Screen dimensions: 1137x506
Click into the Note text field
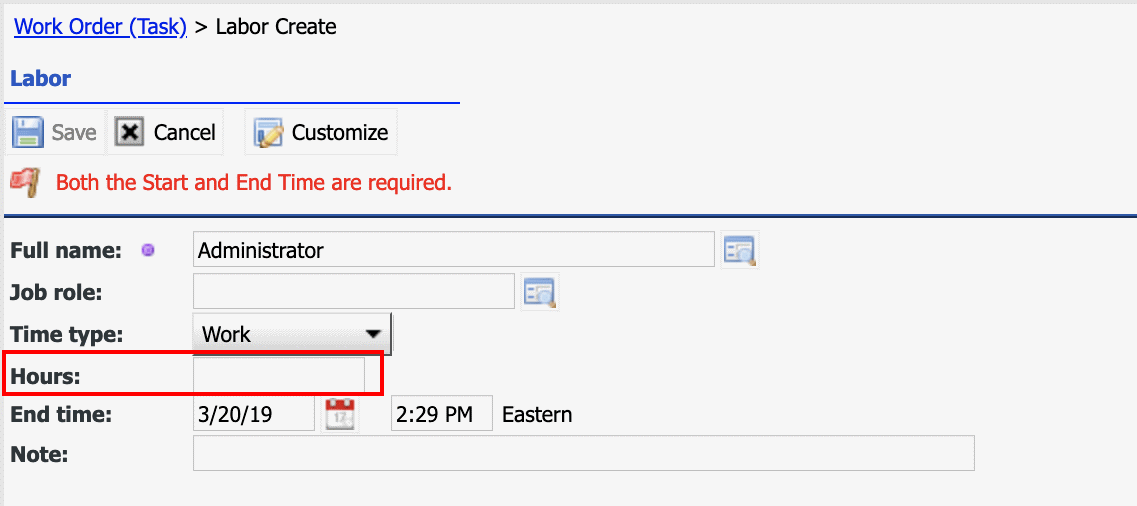point(584,453)
